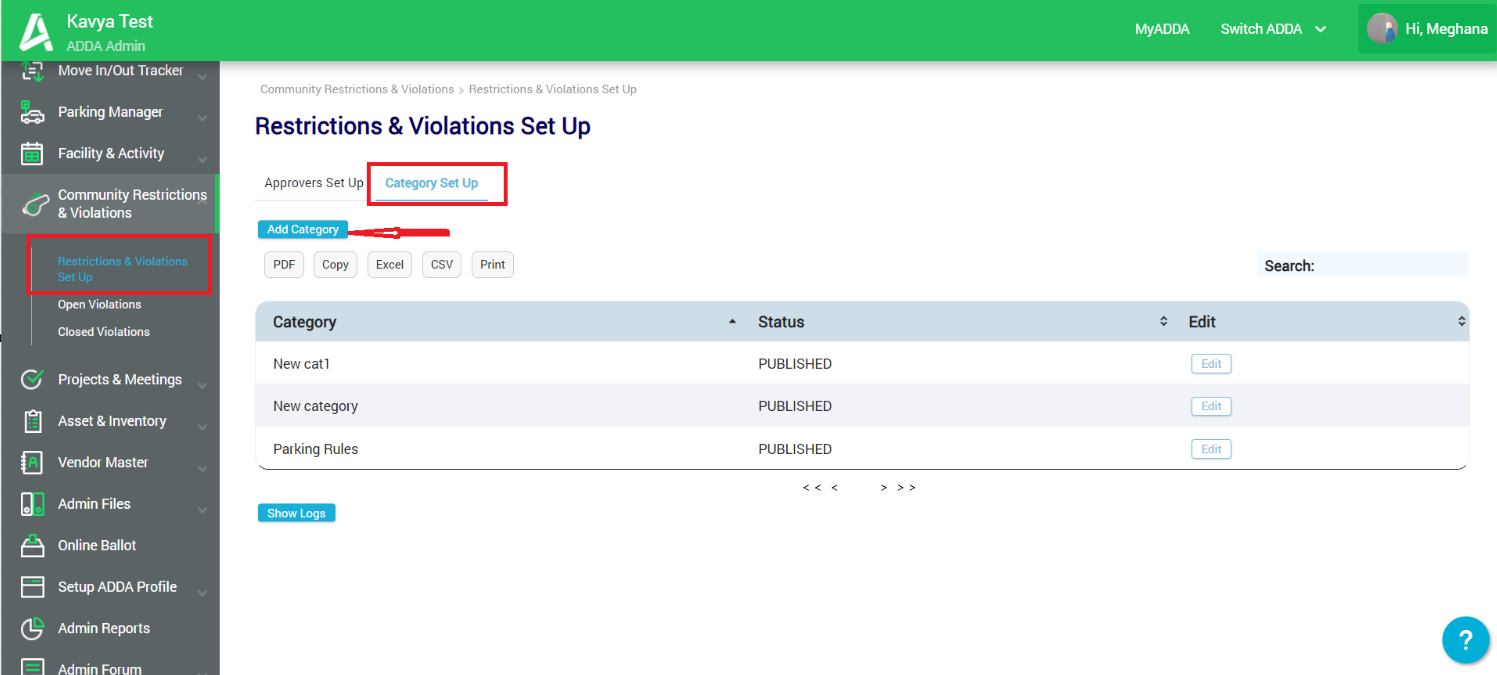Click the Community Restrictions whistle icon

tap(35, 203)
